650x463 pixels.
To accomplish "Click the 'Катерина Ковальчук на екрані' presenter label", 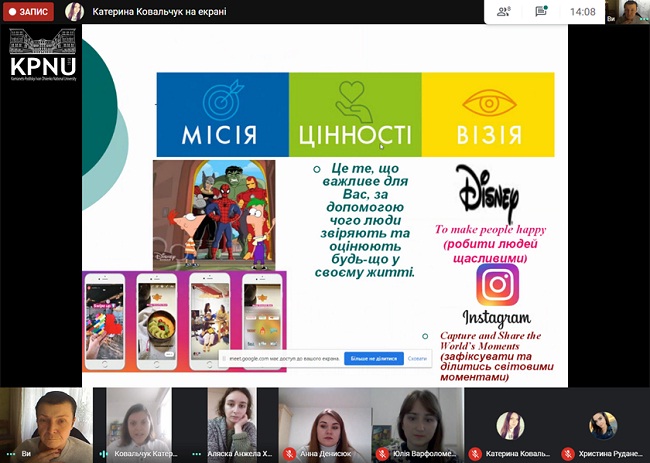I will (x=159, y=12).
